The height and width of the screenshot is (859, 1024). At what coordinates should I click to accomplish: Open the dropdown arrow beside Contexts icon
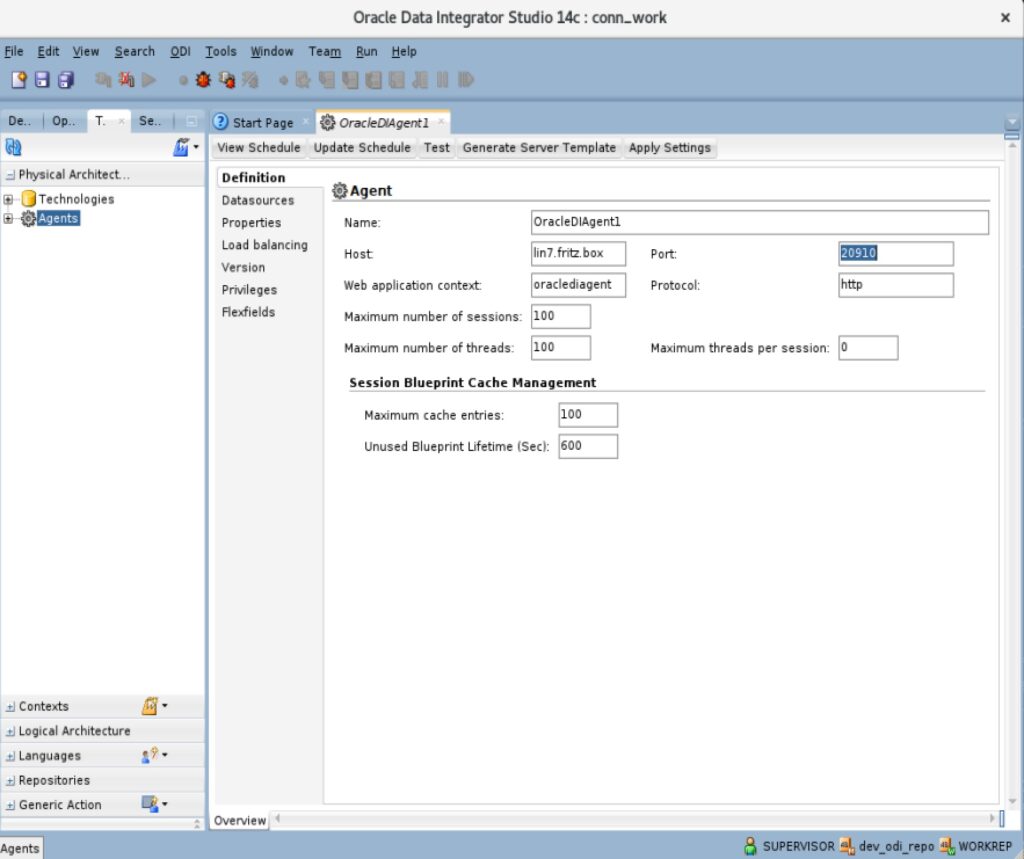click(165, 705)
